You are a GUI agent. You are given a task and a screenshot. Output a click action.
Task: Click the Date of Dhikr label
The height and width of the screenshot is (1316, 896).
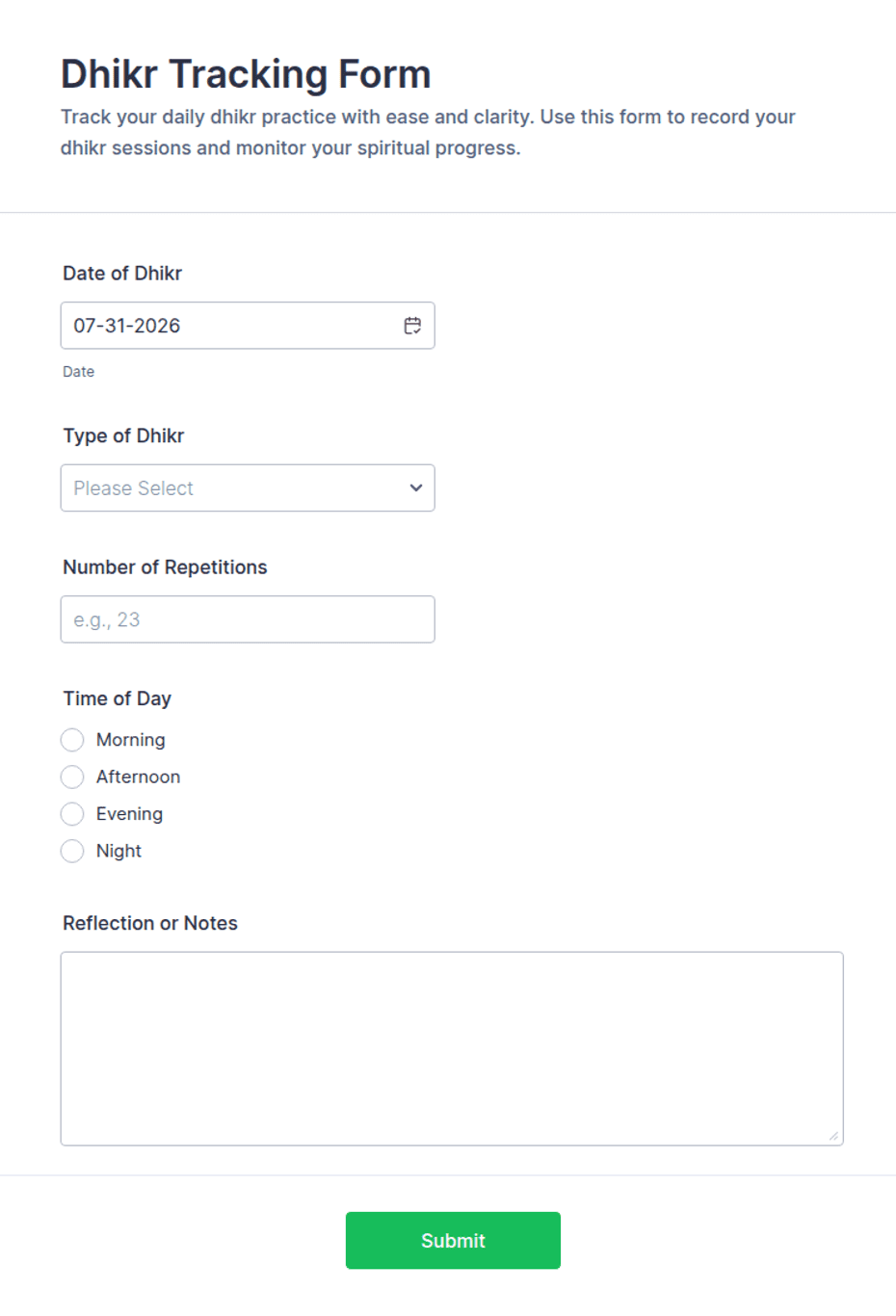[x=122, y=273]
